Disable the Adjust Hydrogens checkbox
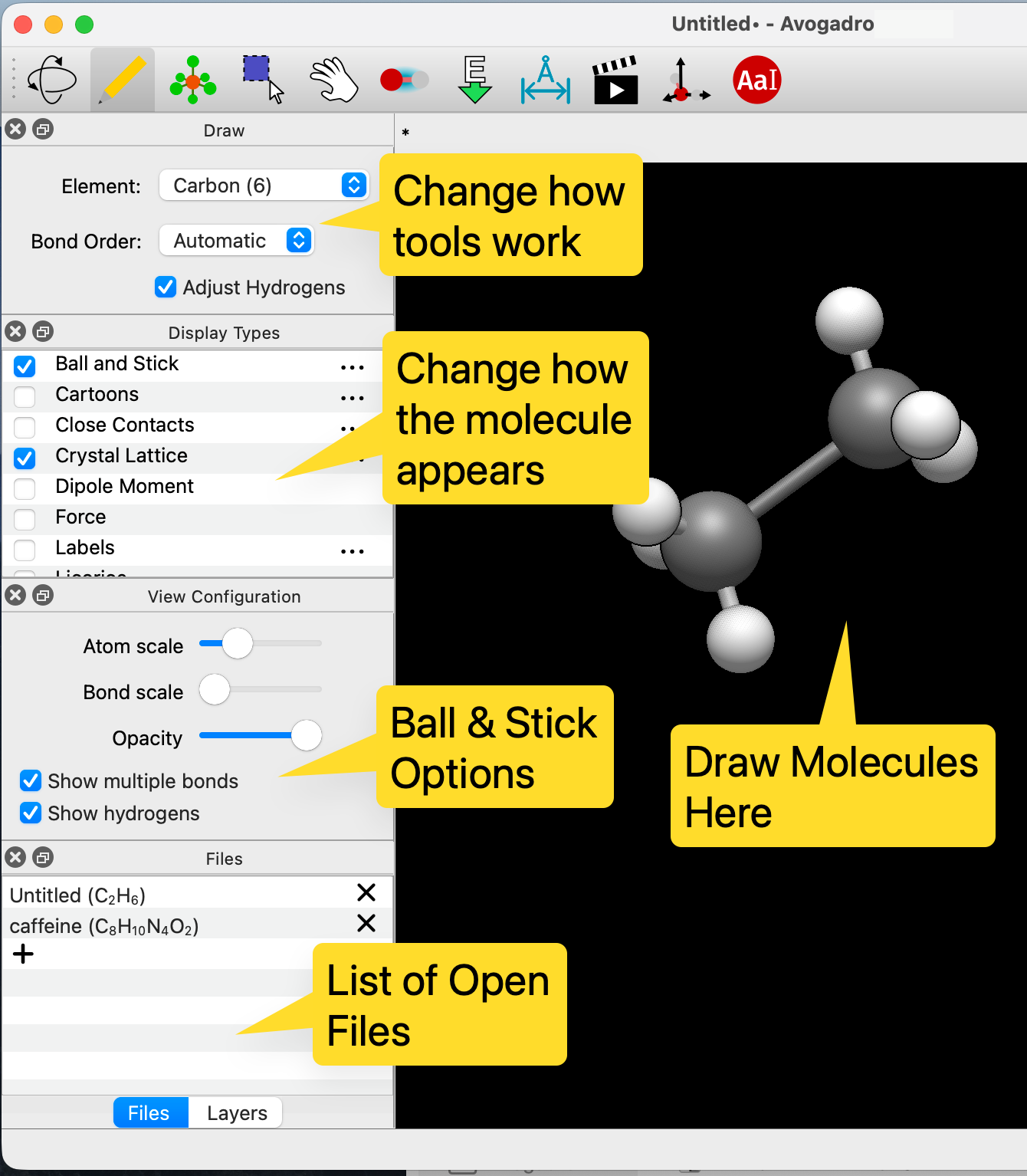Image resolution: width=1027 pixels, height=1176 pixels. click(166, 287)
